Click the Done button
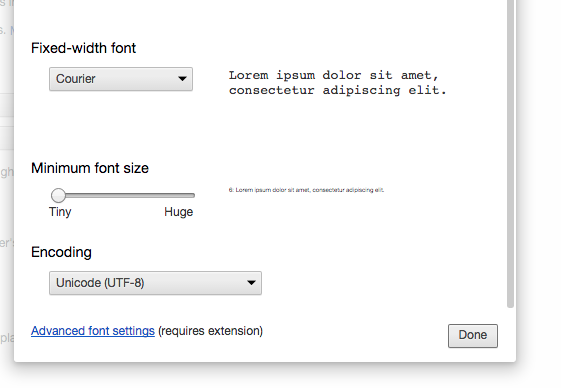 pos(473,336)
